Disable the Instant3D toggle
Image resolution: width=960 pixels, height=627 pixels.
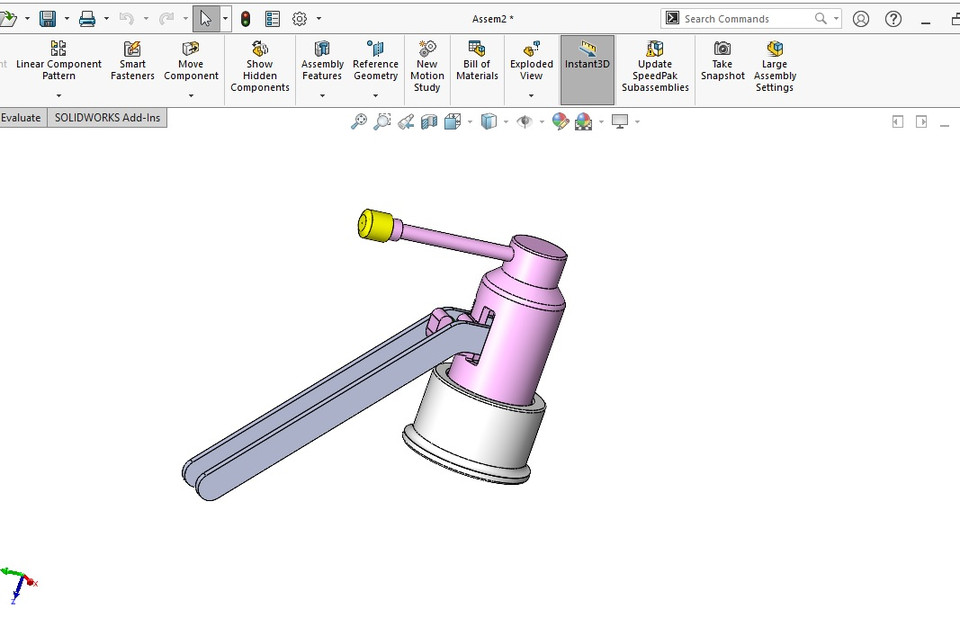coord(587,63)
